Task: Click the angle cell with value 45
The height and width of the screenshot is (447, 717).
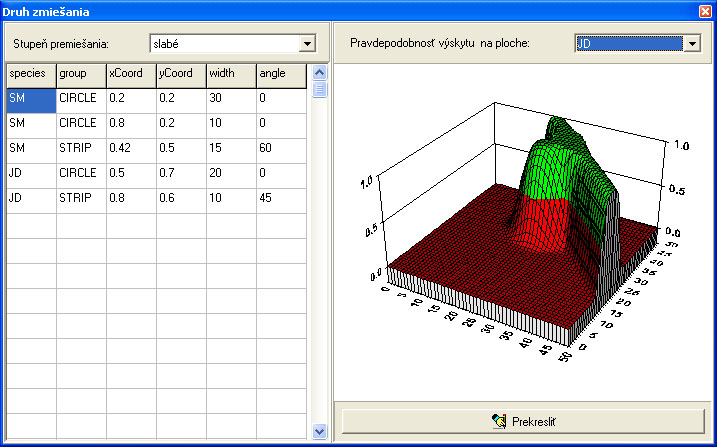Action: (x=281, y=199)
